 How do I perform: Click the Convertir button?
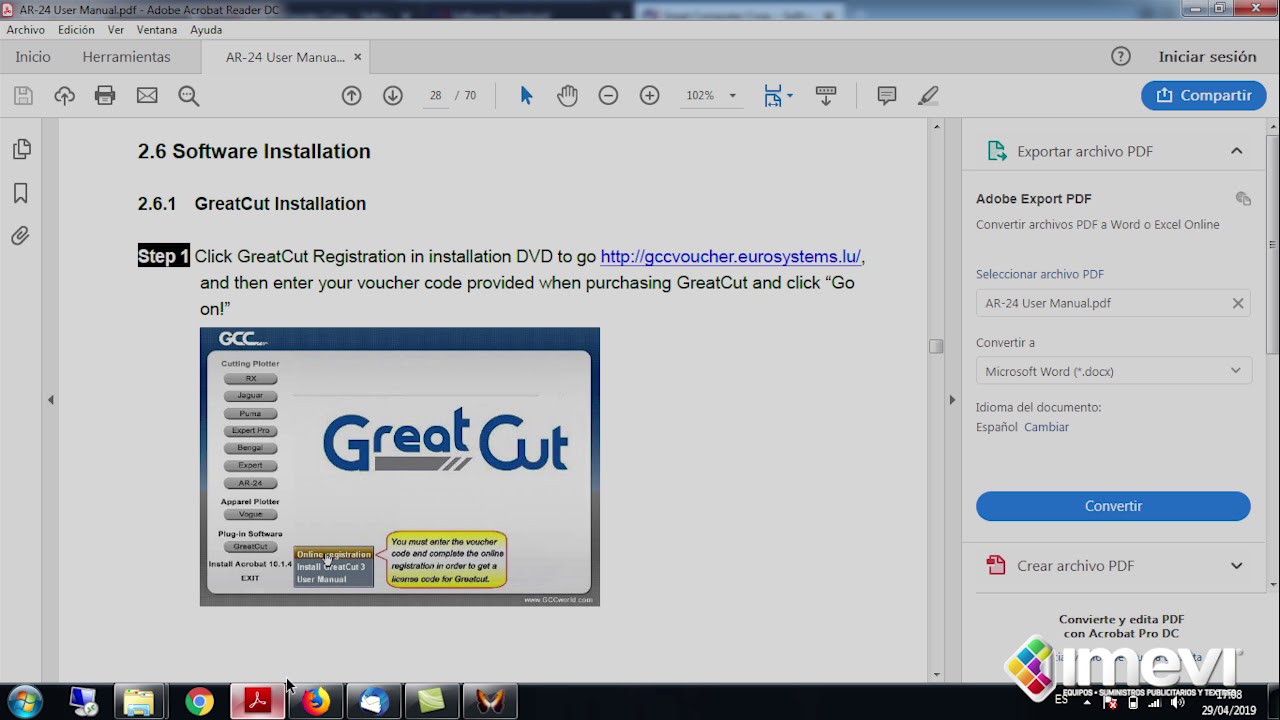(x=1113, y=506)
